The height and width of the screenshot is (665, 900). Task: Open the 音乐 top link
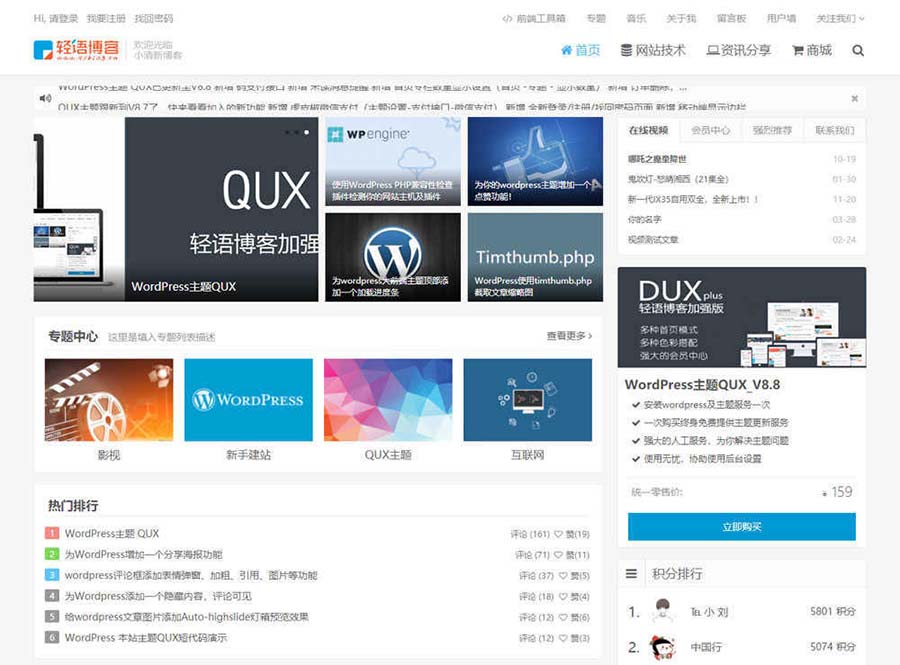(636, 18)
